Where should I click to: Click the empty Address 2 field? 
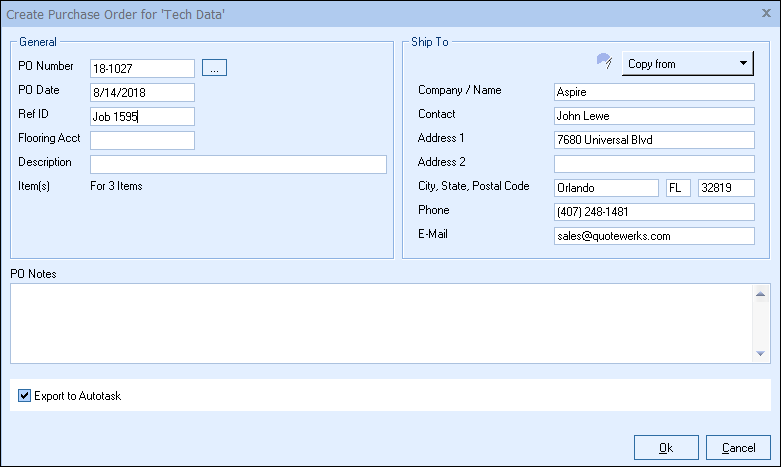pyautogui.click(x=653, y=164)
